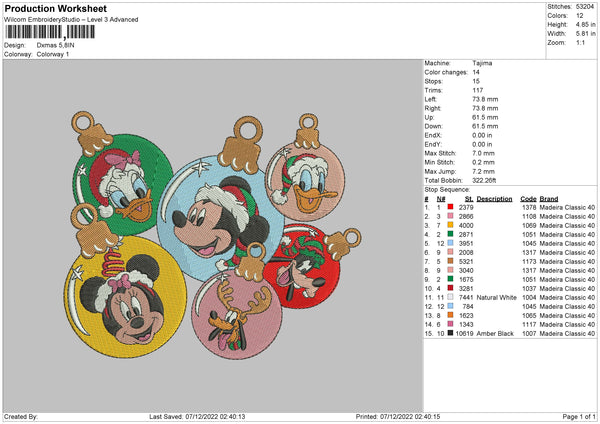This screenshot has height=424, width=600.
Task: Click the 'Last Saved: 07/12/2022 02:40:13' text
Action: point(197,416)
